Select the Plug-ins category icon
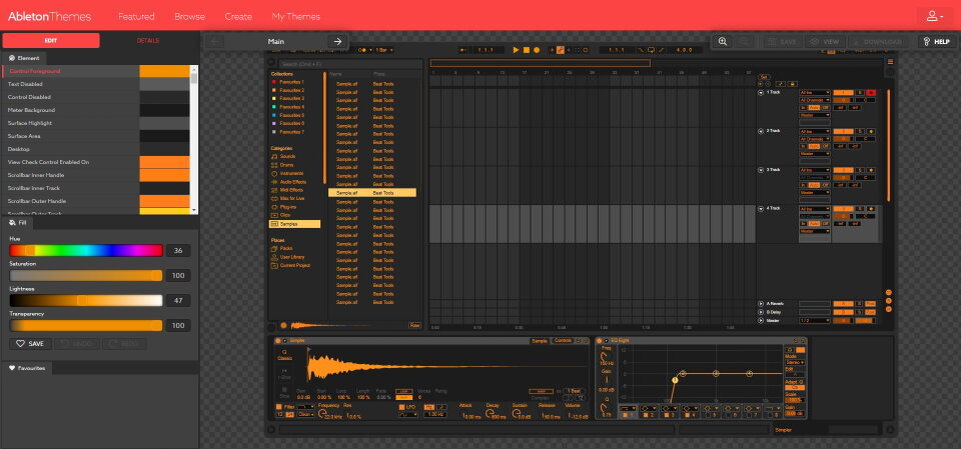The image size is (961, 449). tap(275, 207)
